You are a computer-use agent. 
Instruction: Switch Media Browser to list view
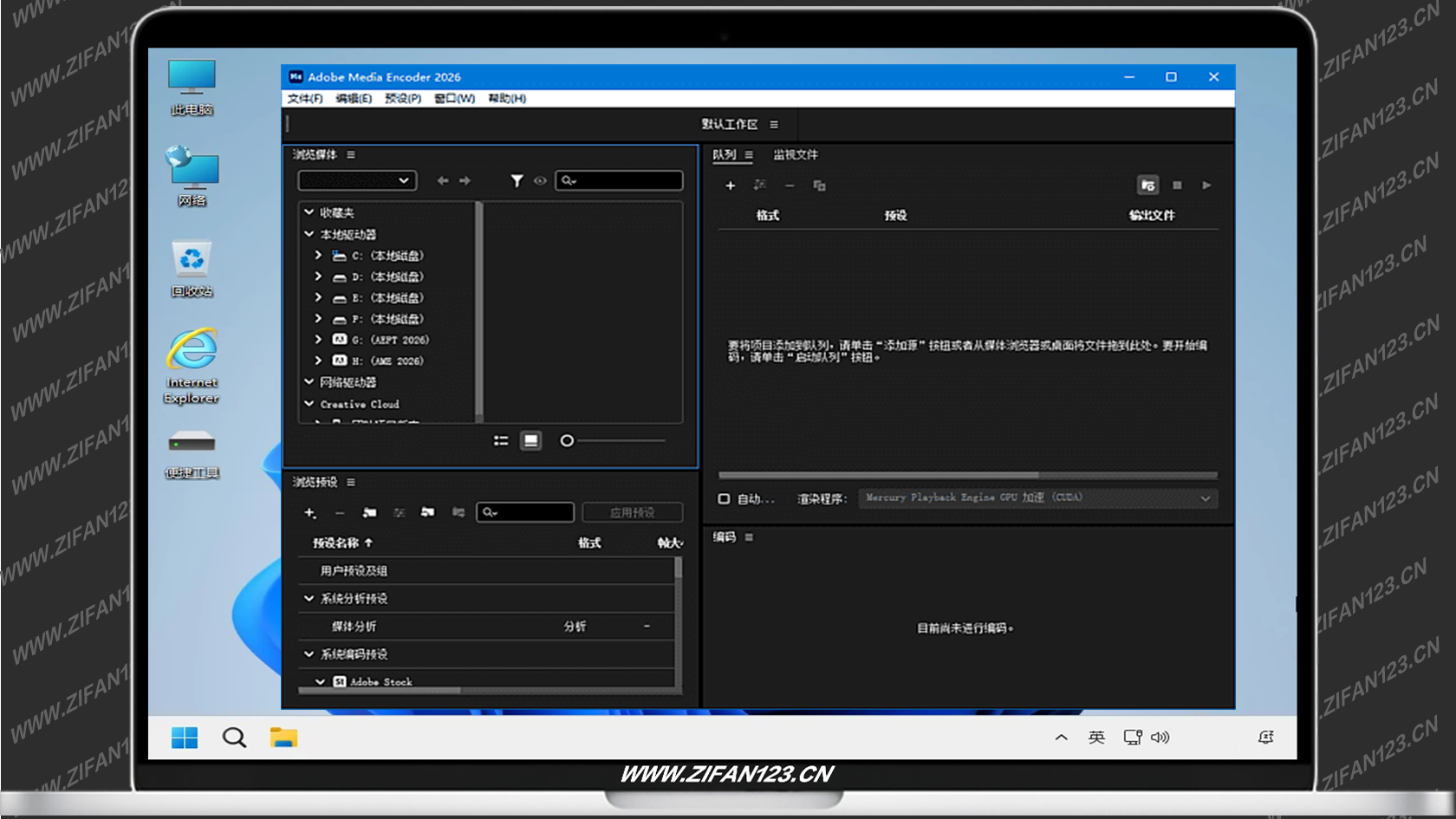[501, 440]
